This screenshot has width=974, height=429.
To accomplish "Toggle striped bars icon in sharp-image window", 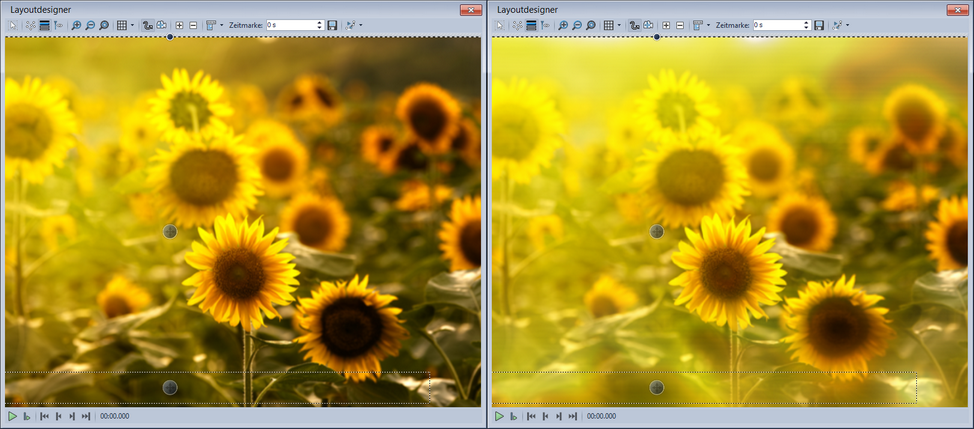I will tap(44, 25).
